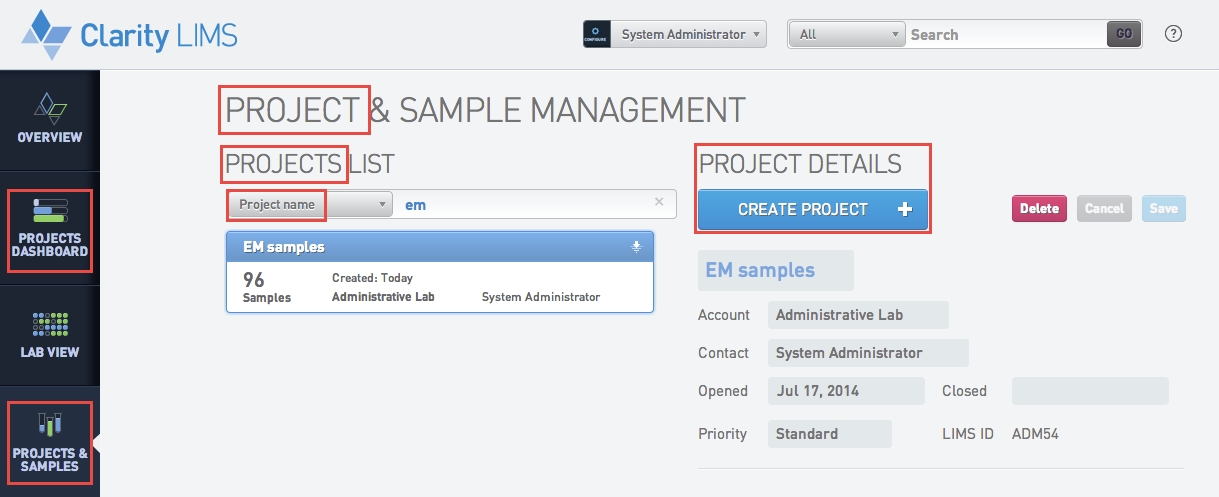Click the Configure icon beside System Administrator
The width and height of the screenshot is (1219, 497).
pos(597,34)
